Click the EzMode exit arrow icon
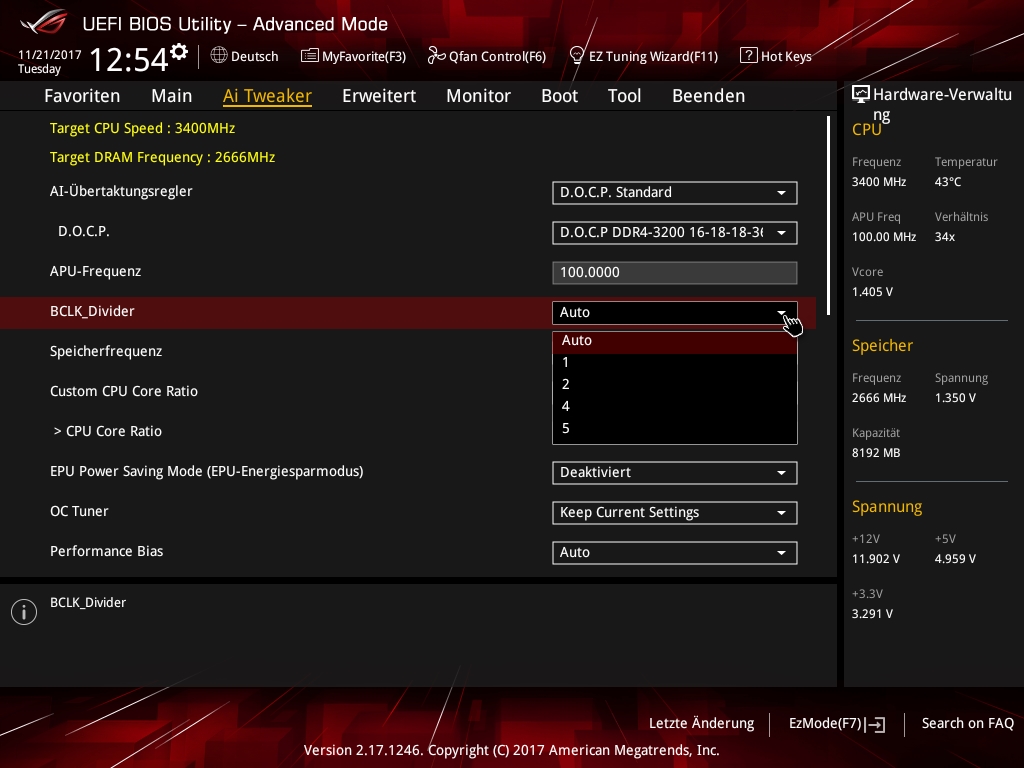Screen dimensions: 1024x768 pos(876,724)
